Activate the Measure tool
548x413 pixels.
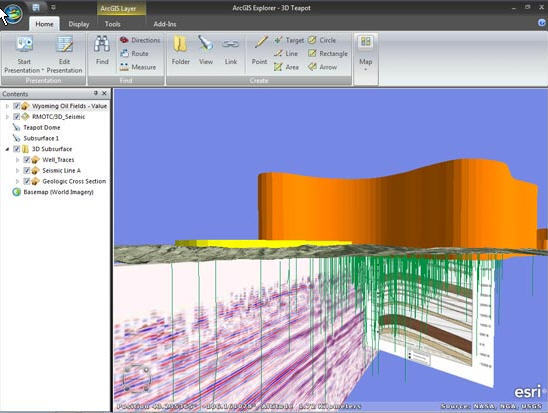pyautogui.click(x=138, y=67)
